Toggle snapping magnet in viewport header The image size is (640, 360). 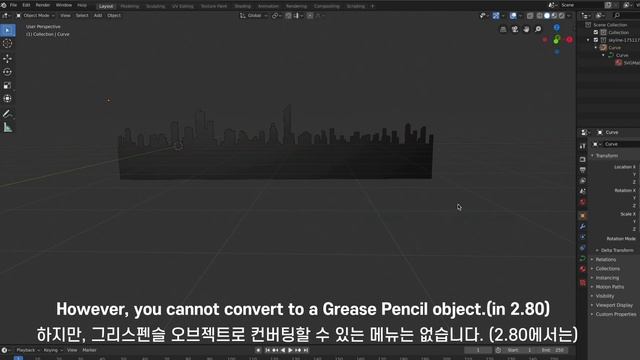pyautogui.click(x=288, y=16)
